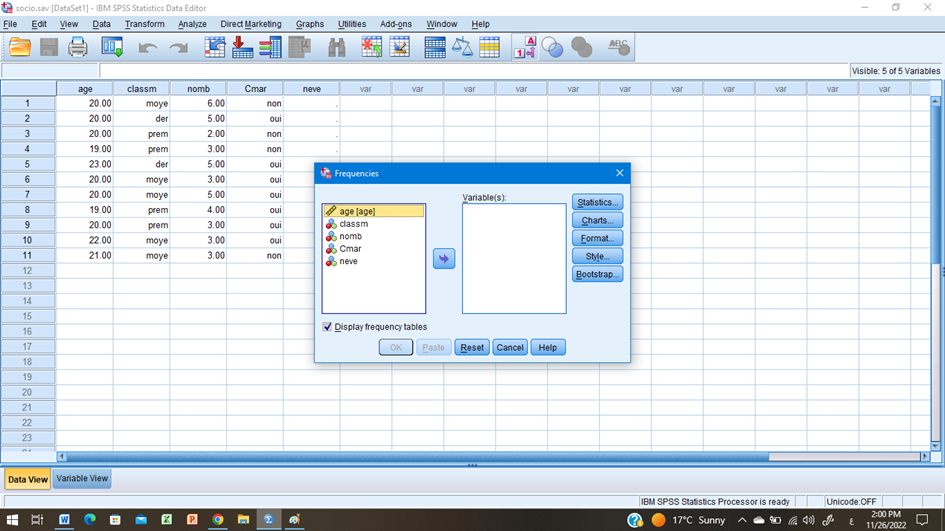The image size is (945, 531).
Task: Move selected variable with the arrow button
Action: [444, 259]
